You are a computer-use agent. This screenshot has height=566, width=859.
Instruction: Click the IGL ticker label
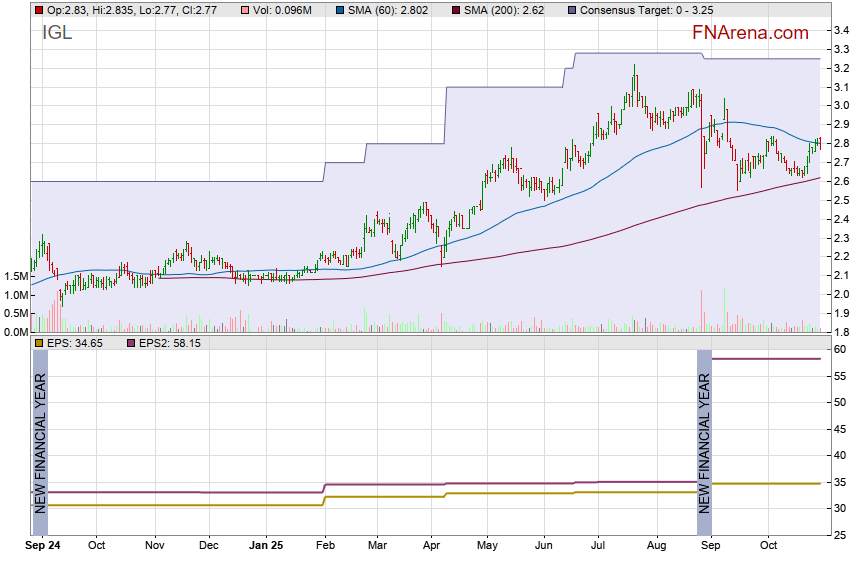57,33
